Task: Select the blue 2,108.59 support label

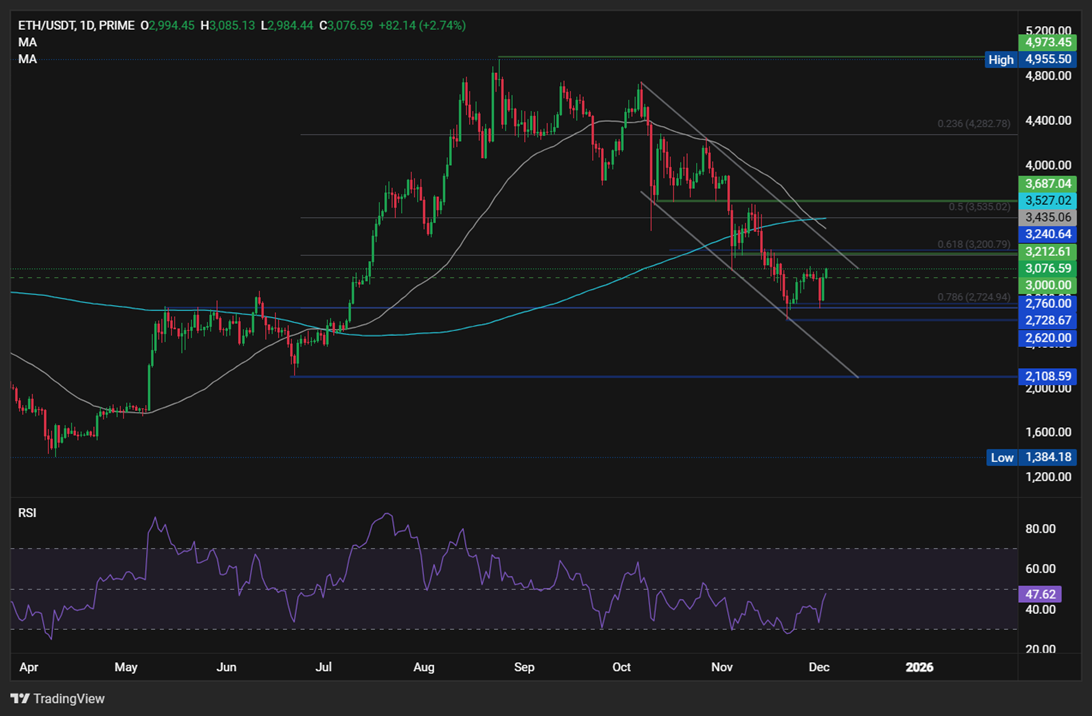Action: click(1048, 375)
